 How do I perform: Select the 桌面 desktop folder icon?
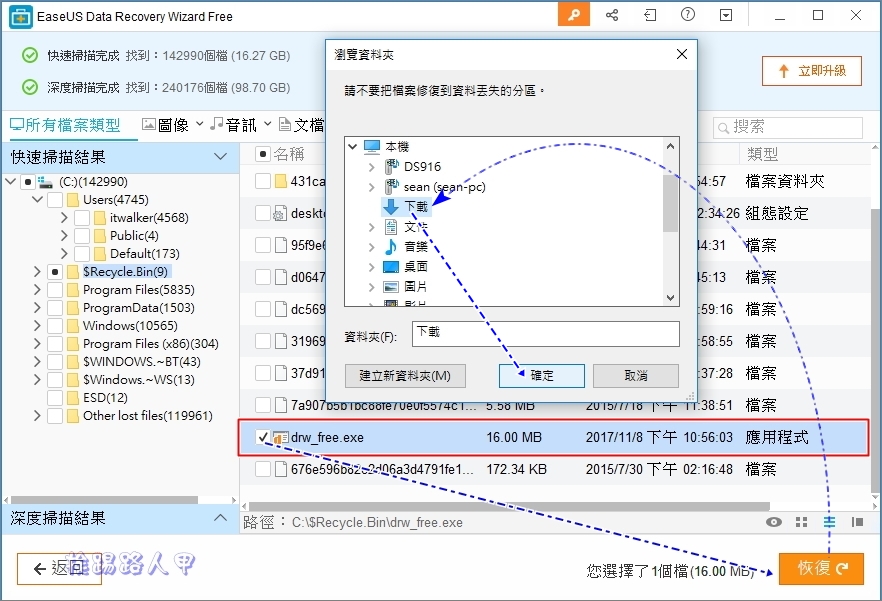coord(390,266)
